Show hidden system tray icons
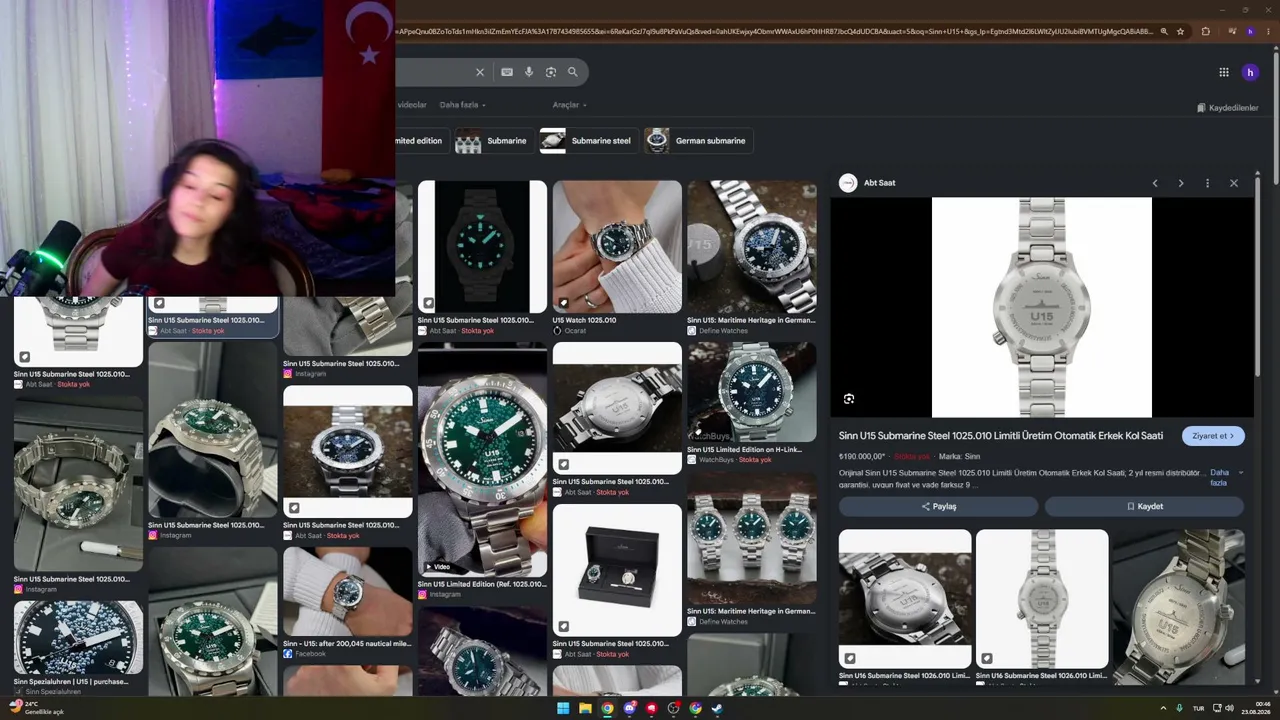1280x720 pixels. point(1163,708)
